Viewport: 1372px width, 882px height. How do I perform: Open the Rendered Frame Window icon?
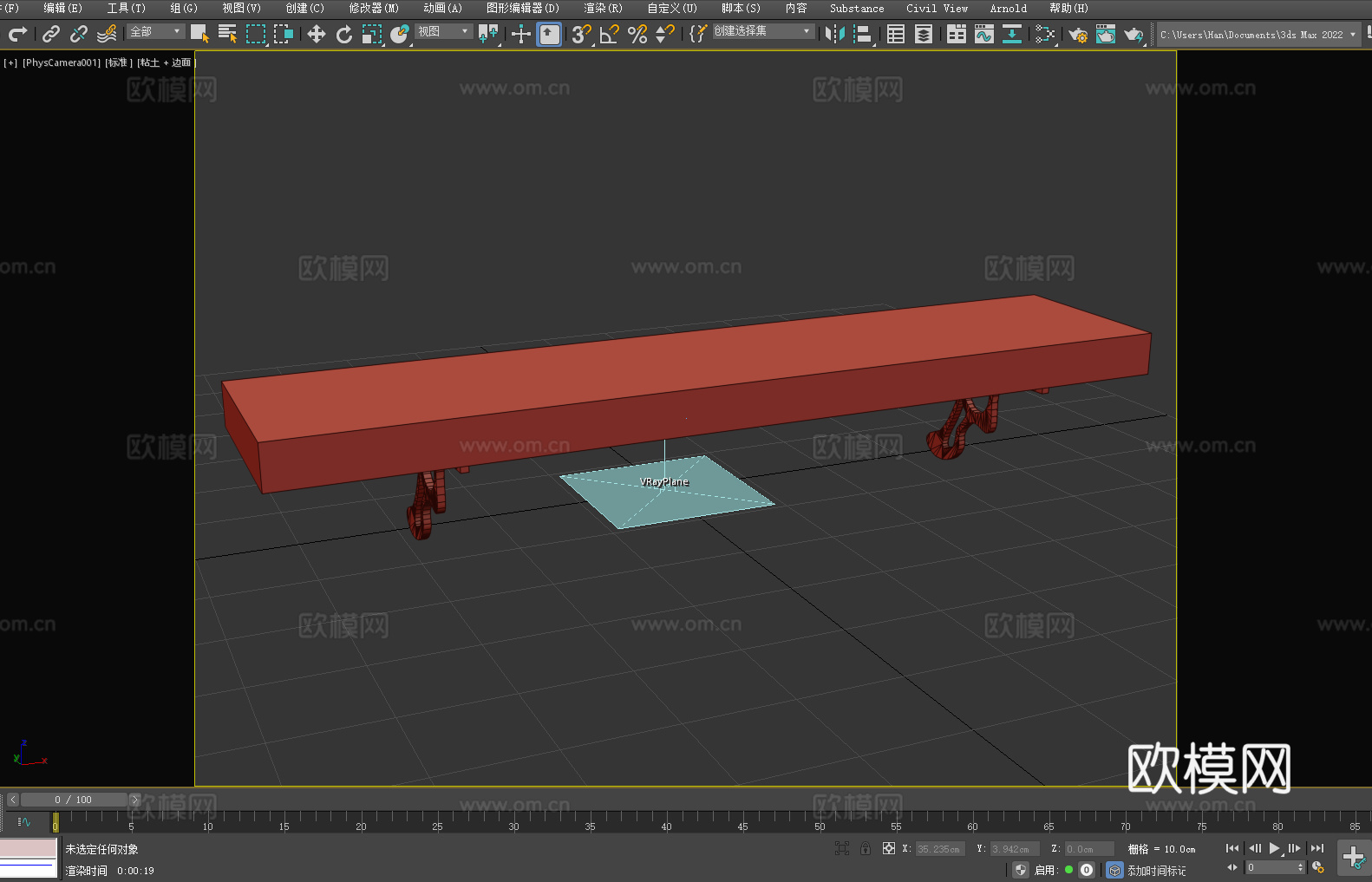tap(1106, 34)
